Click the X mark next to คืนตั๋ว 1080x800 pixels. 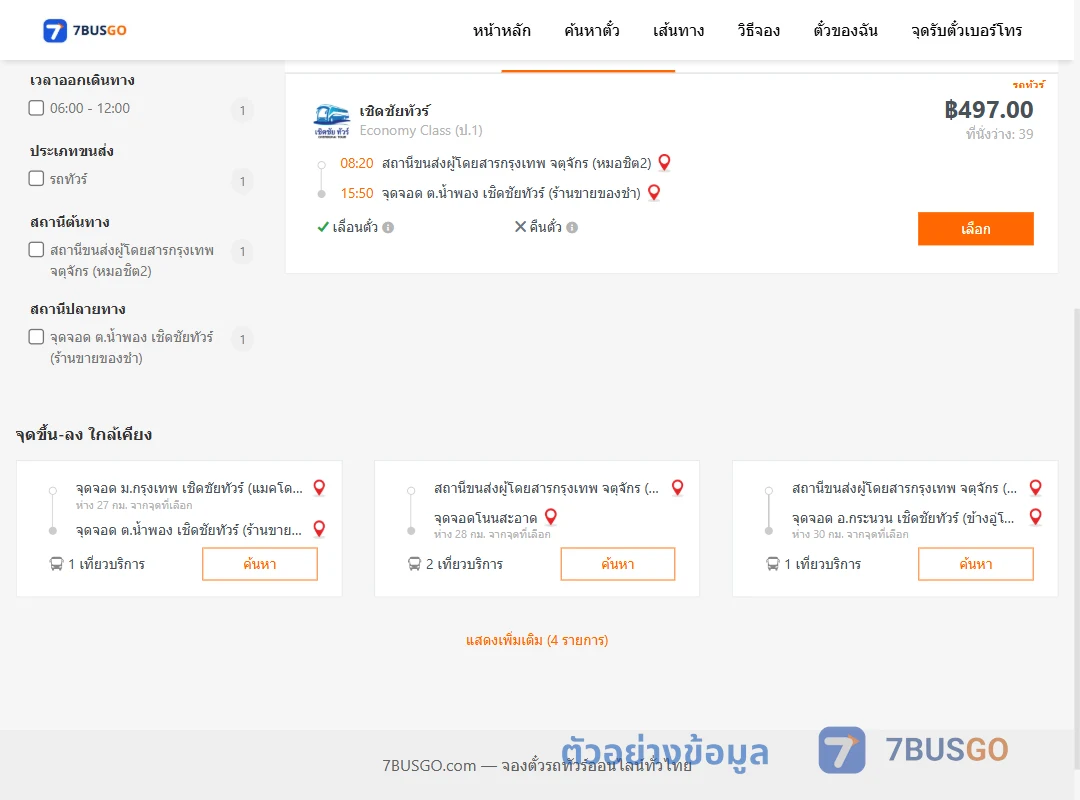[521, 227]
